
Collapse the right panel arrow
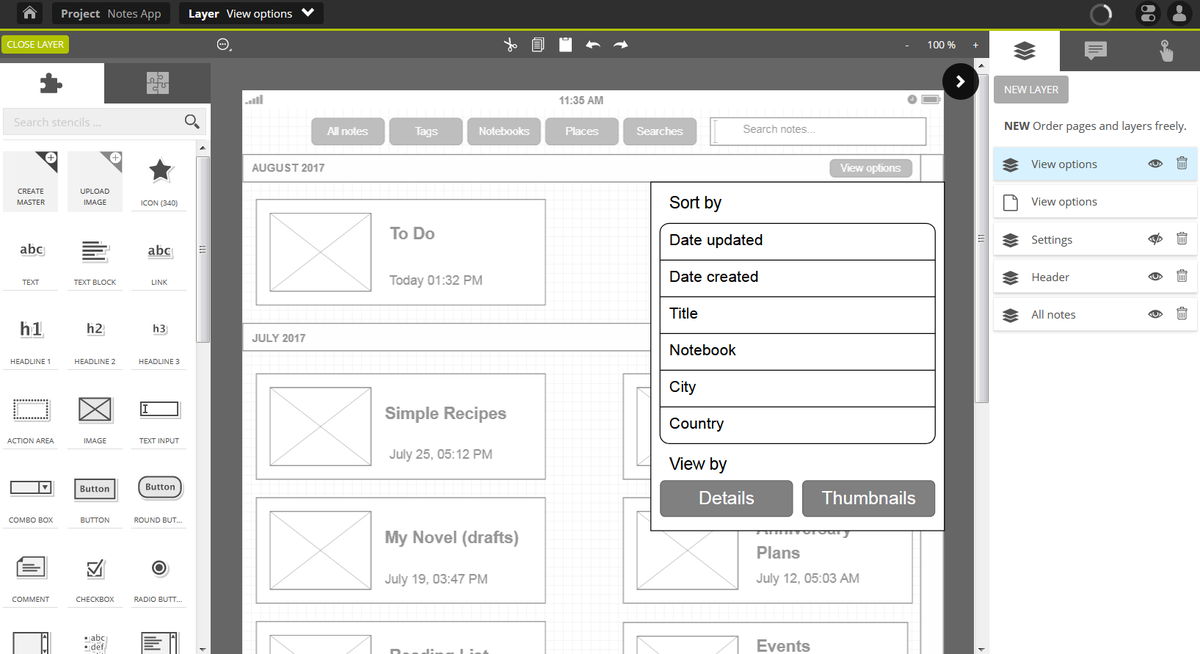pos(960,82)
